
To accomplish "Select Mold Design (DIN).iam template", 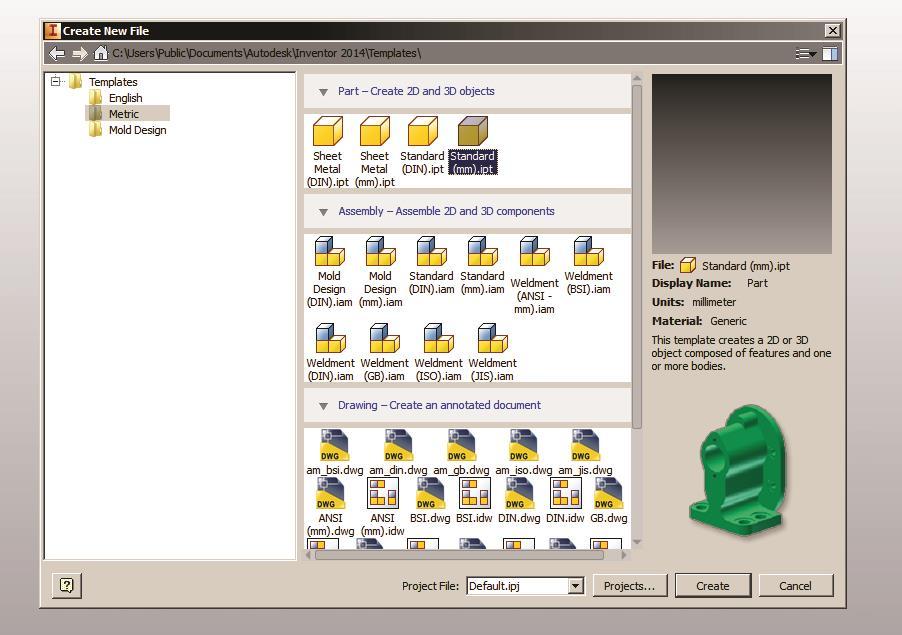I will point(329,271).
